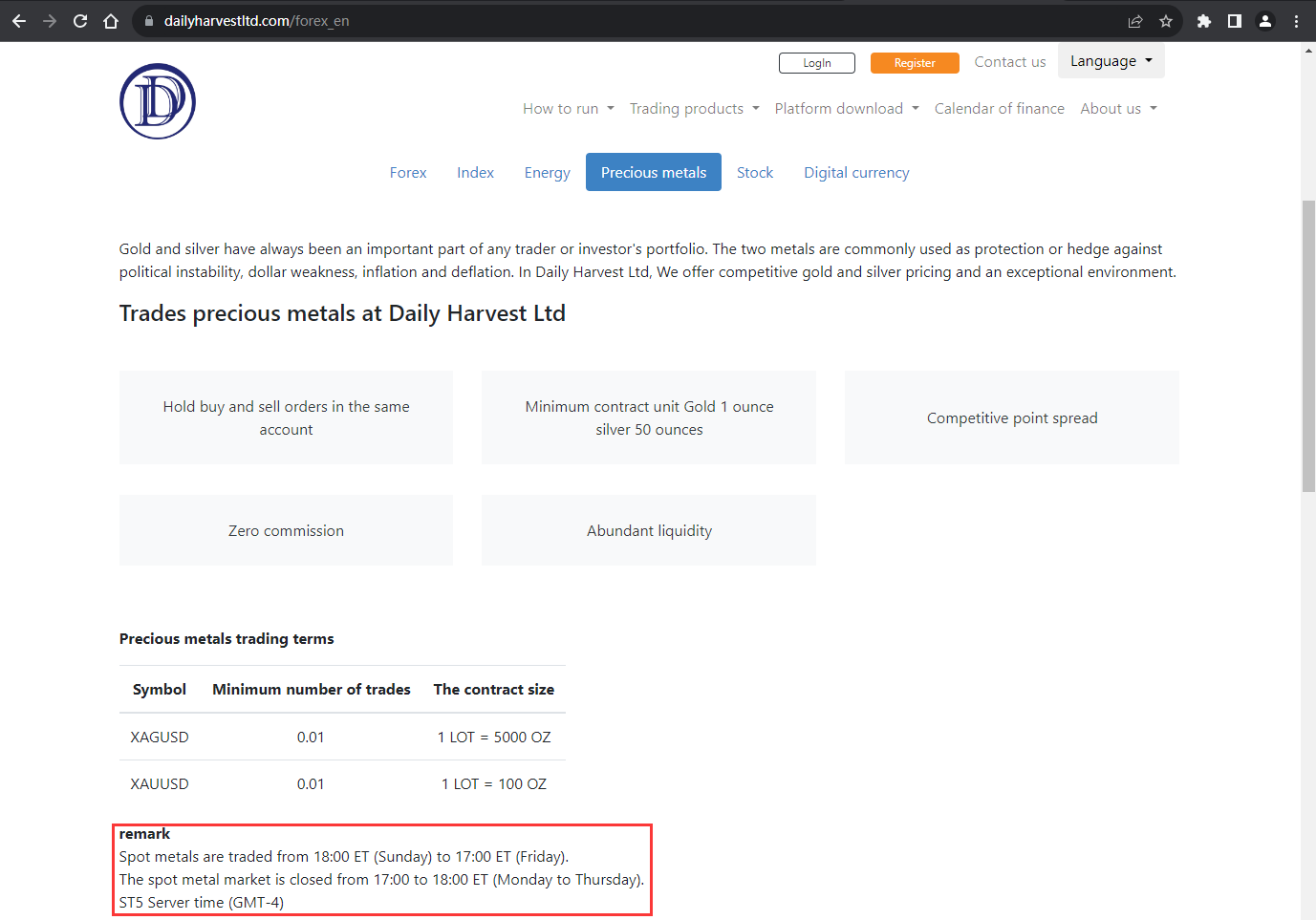Click the 'Precious metals trading terms' heading
This screenshot has height=920, width=1316.
pyautogui.click(x=227, y=638)
